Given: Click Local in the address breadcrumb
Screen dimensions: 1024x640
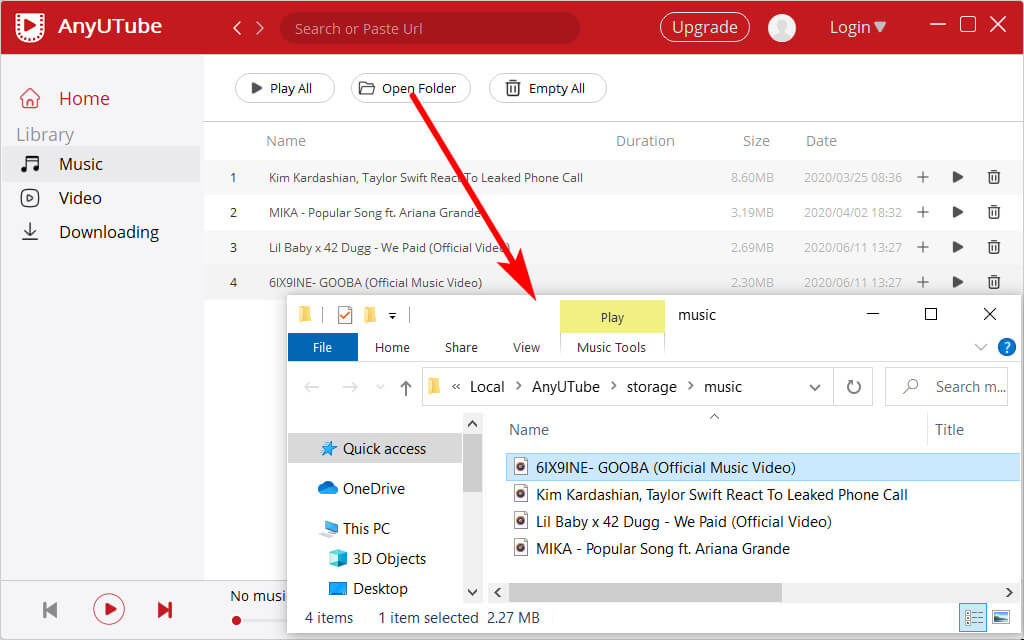Looking at the screenshot, I should (x=487, y=387).
